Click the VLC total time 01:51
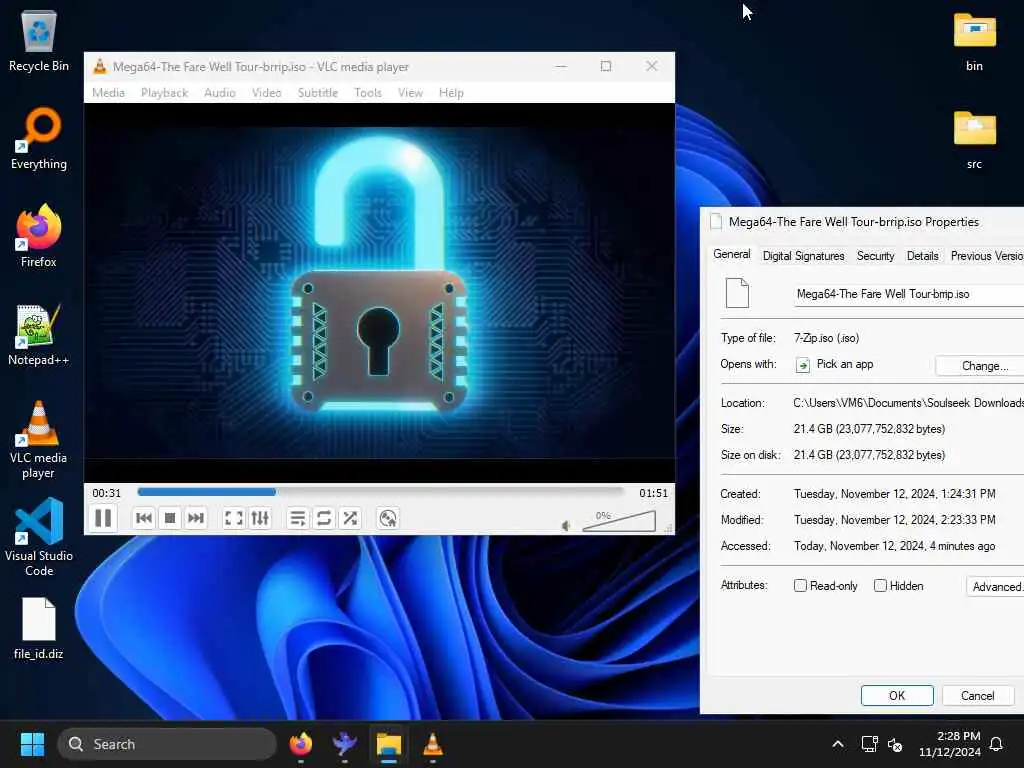This screenshot has width=1024, height=768. pos(654,493)
